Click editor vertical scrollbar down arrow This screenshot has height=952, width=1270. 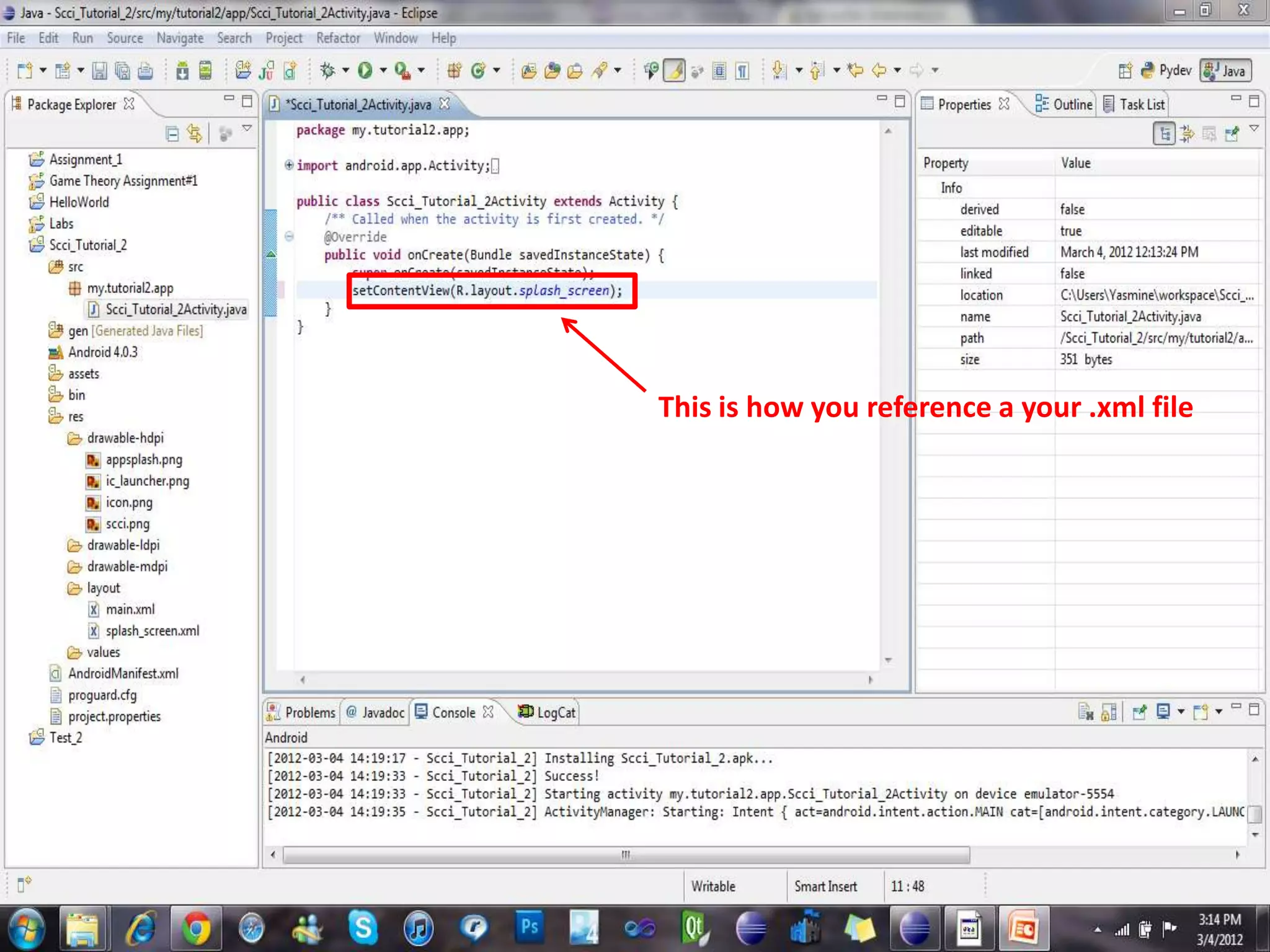[888, 660]
